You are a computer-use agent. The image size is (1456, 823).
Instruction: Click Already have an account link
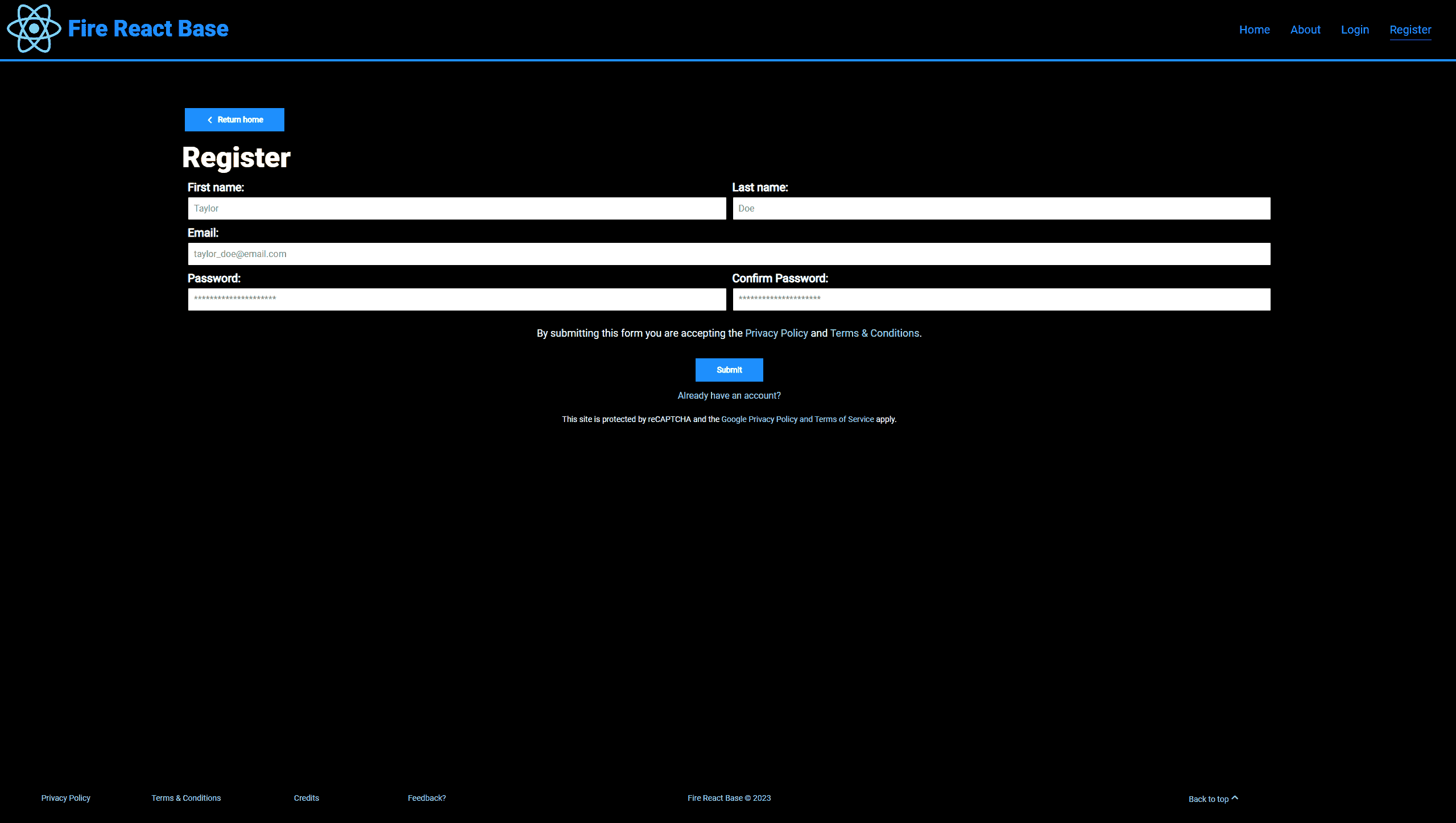(729, 395)
